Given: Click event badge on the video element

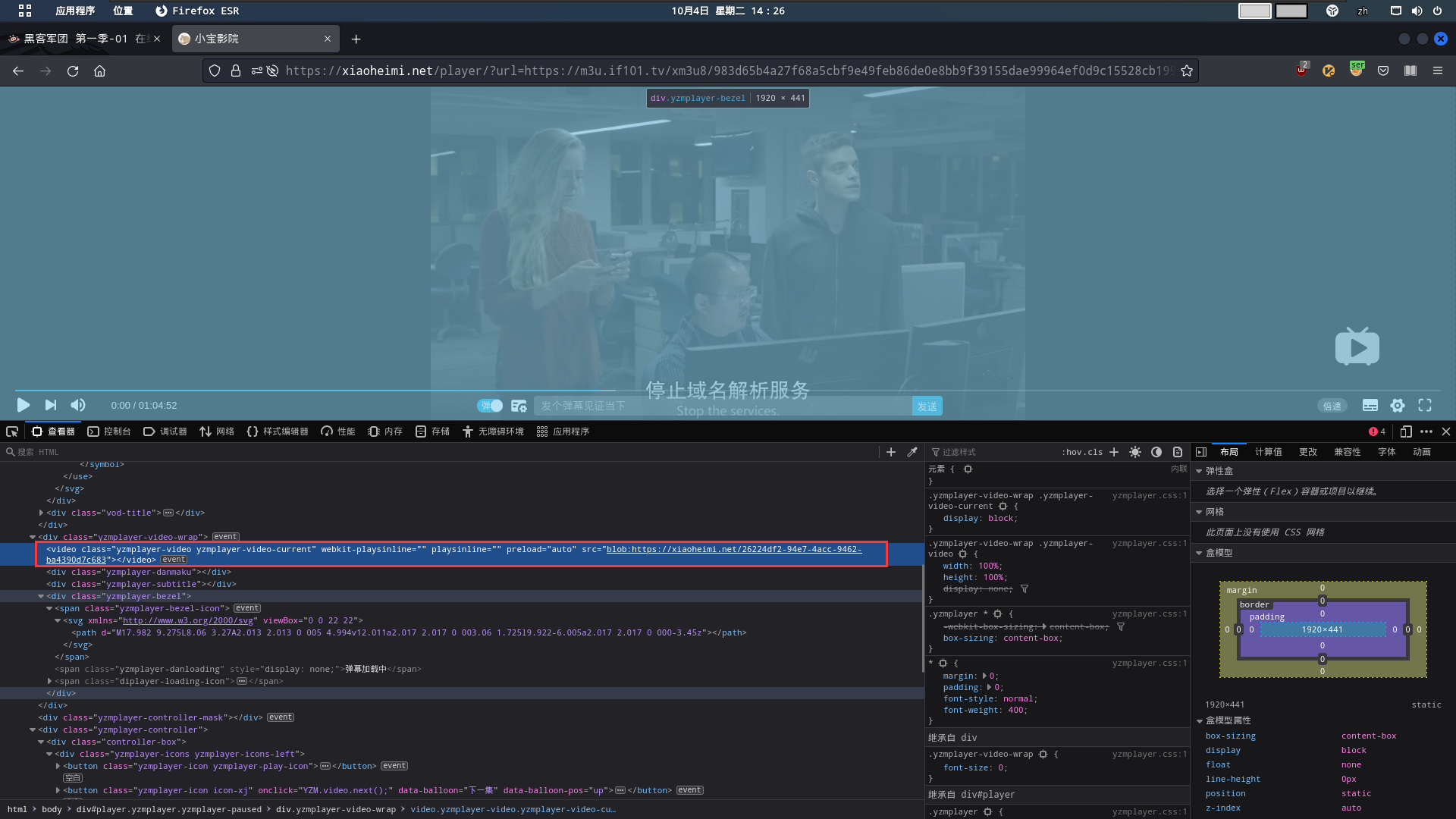Looking at the screenshot, I should pos(174,560).
